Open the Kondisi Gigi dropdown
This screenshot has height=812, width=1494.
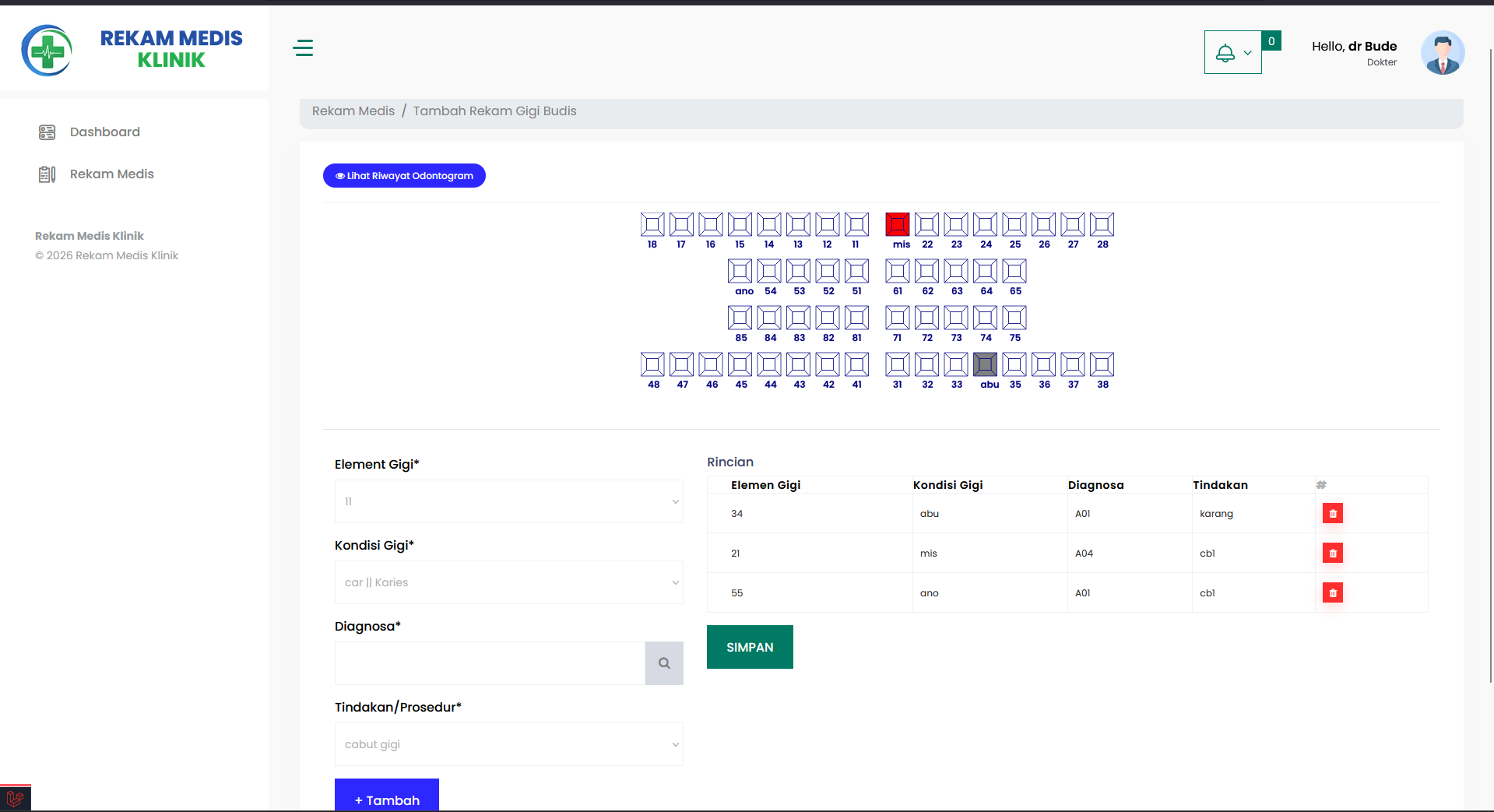click(509, 582)
